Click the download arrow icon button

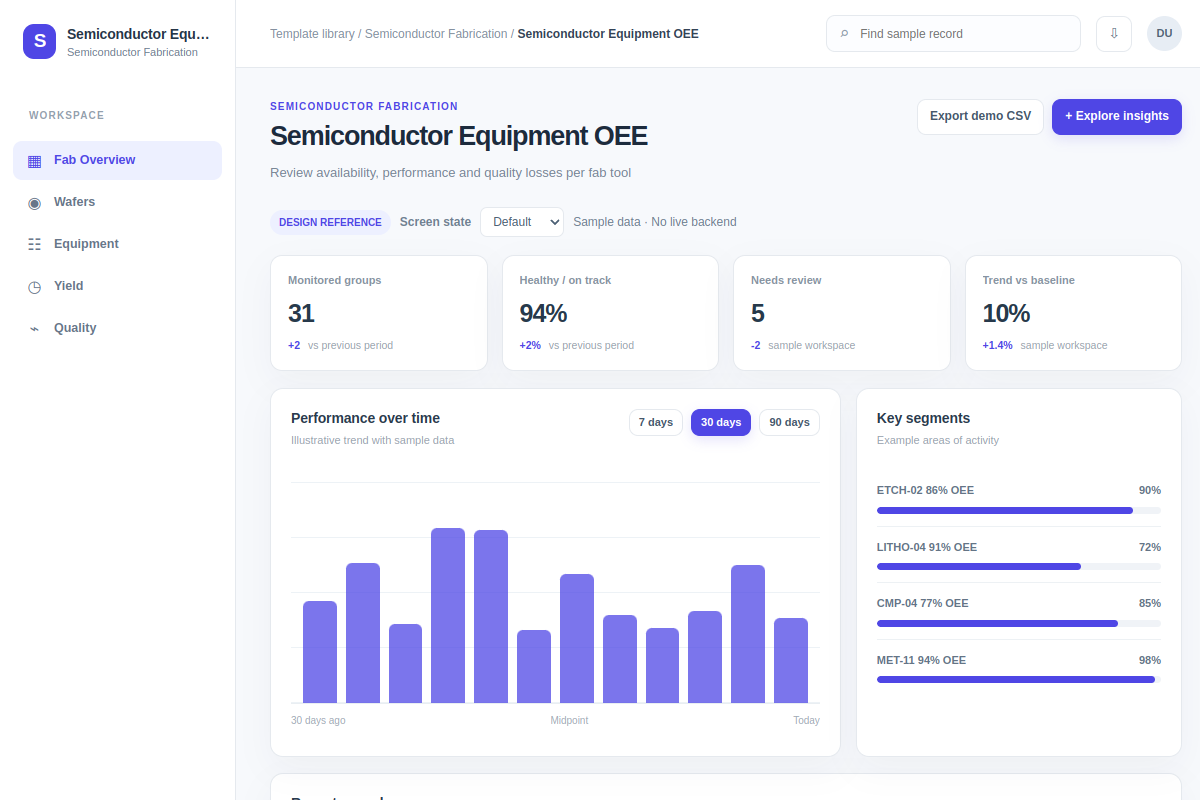click(1114, 33)
